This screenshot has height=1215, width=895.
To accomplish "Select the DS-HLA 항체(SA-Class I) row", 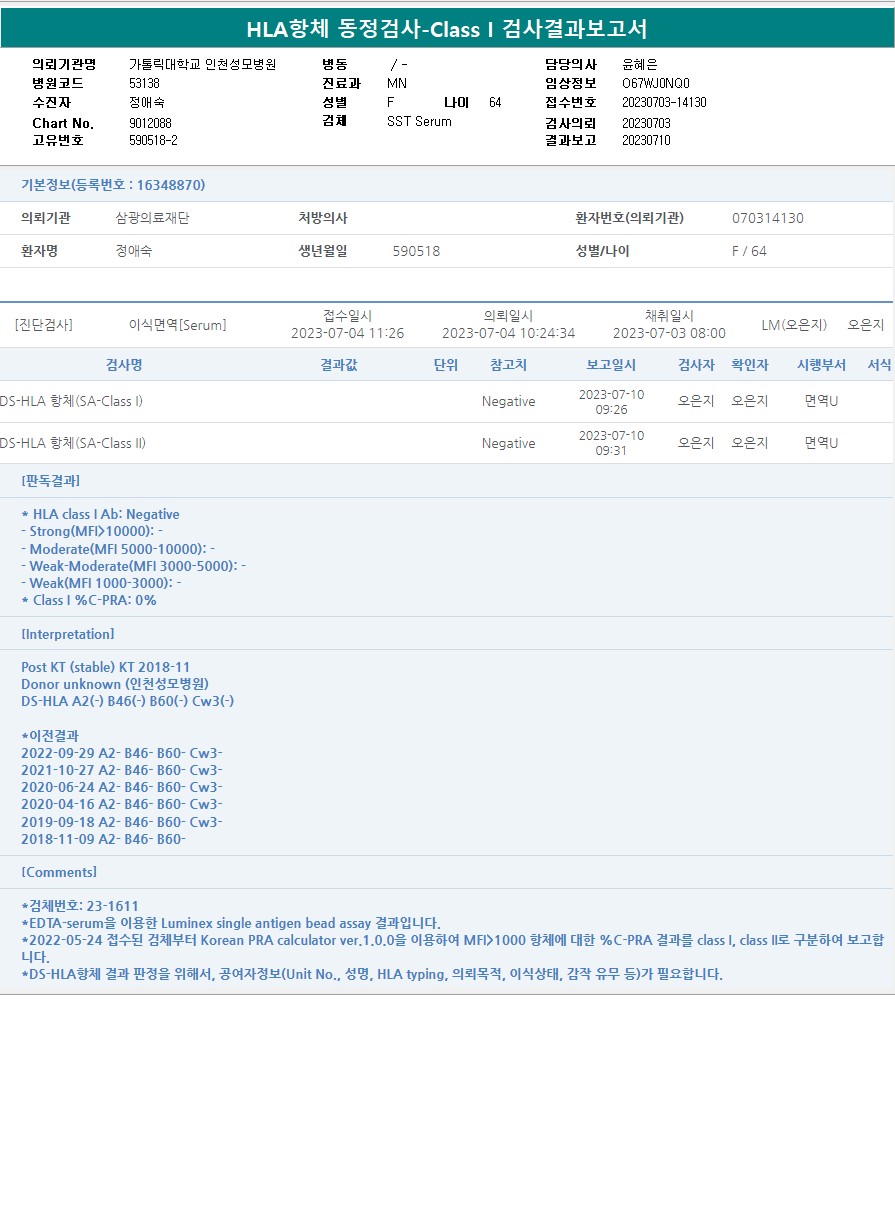I will pos(447,401).
